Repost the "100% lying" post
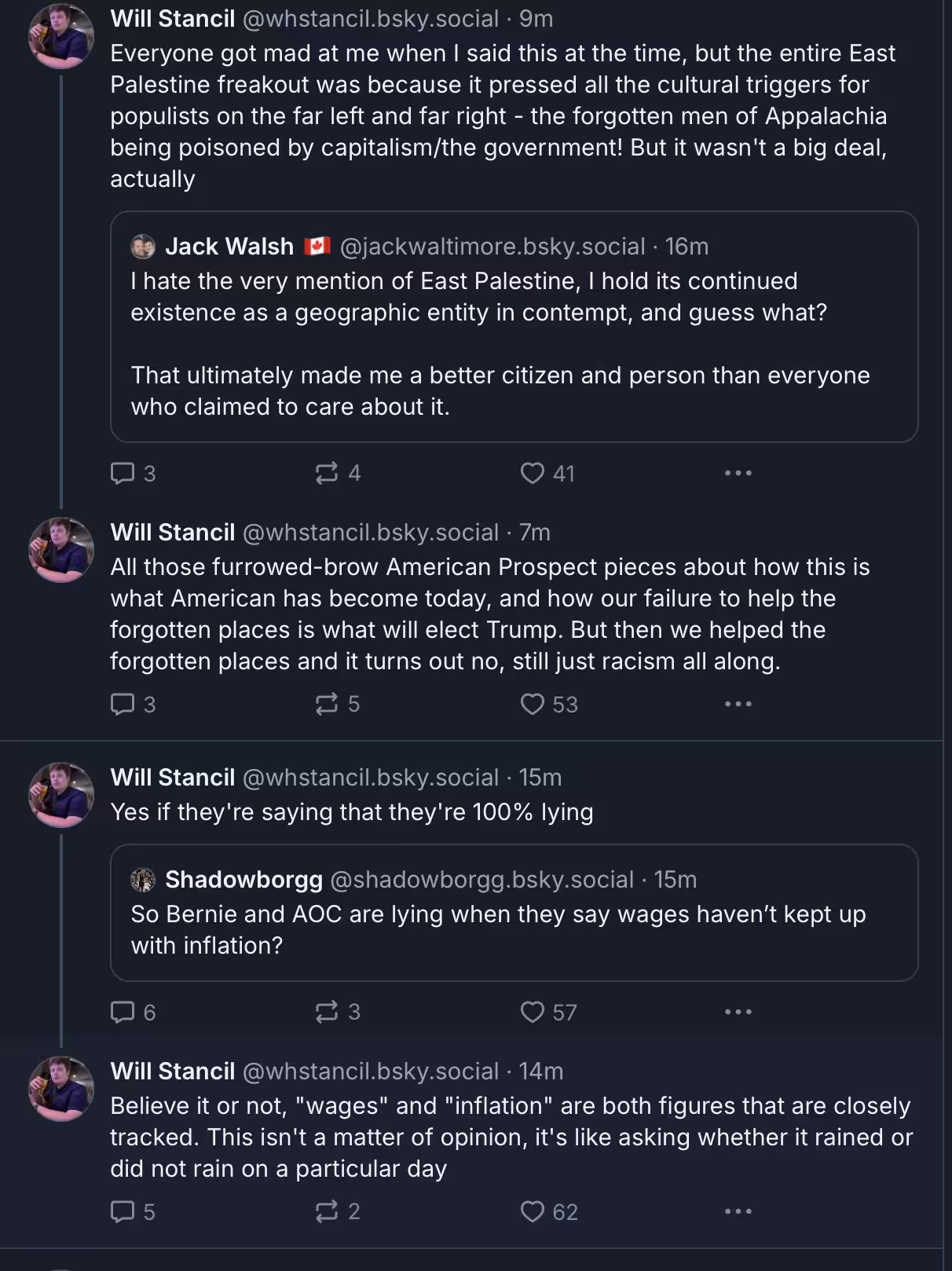Viewport: 952px width, 1271px height. point(327,1012)
